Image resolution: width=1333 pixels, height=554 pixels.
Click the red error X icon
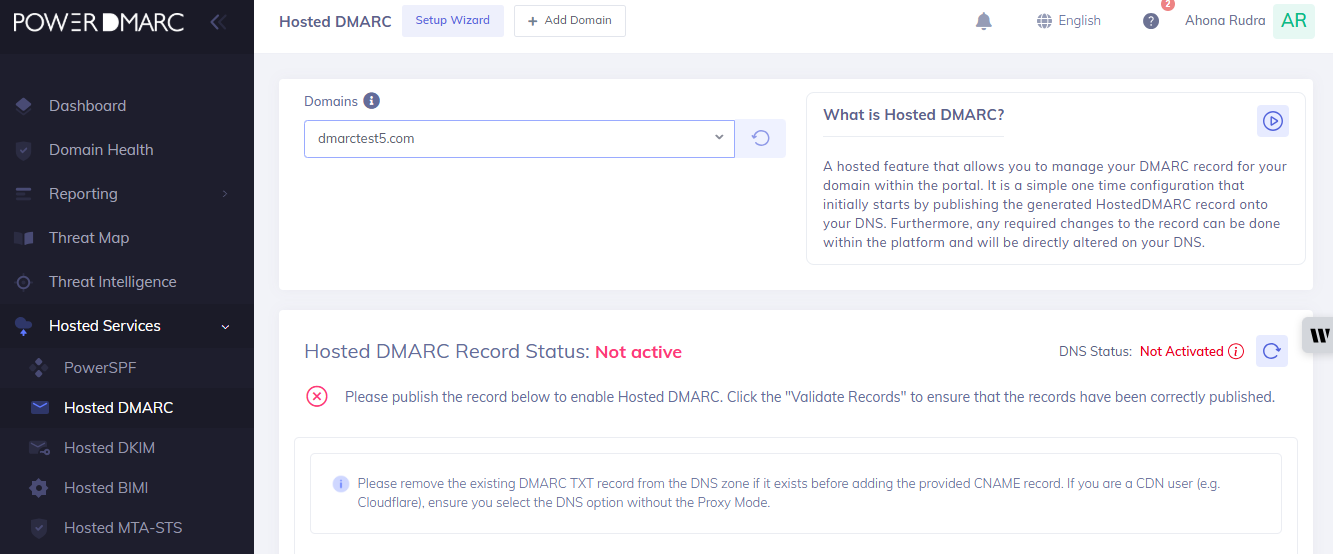point(317,397)
